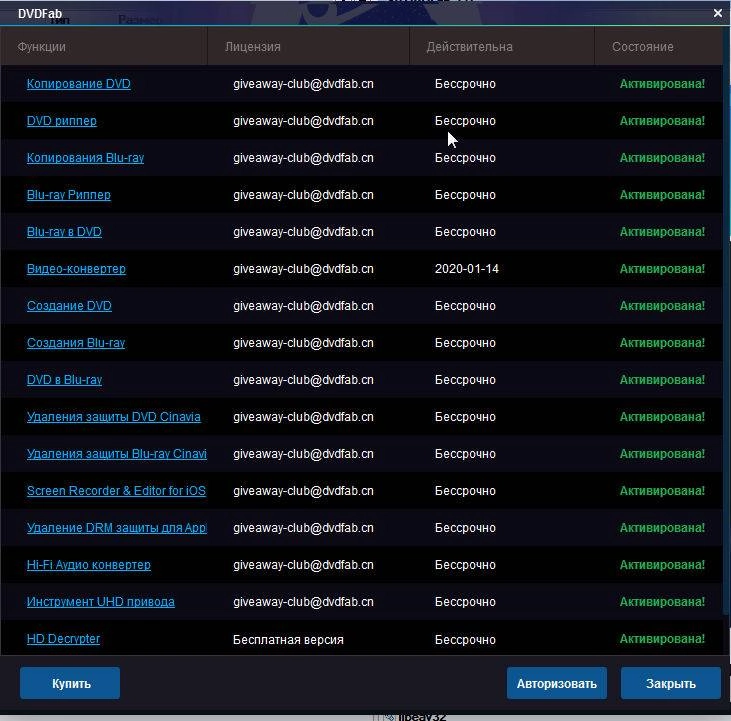Open the HD Decrypter link
Image resolution: width=731 pixels, height=721 pixels.
click(x=63, y=639)
